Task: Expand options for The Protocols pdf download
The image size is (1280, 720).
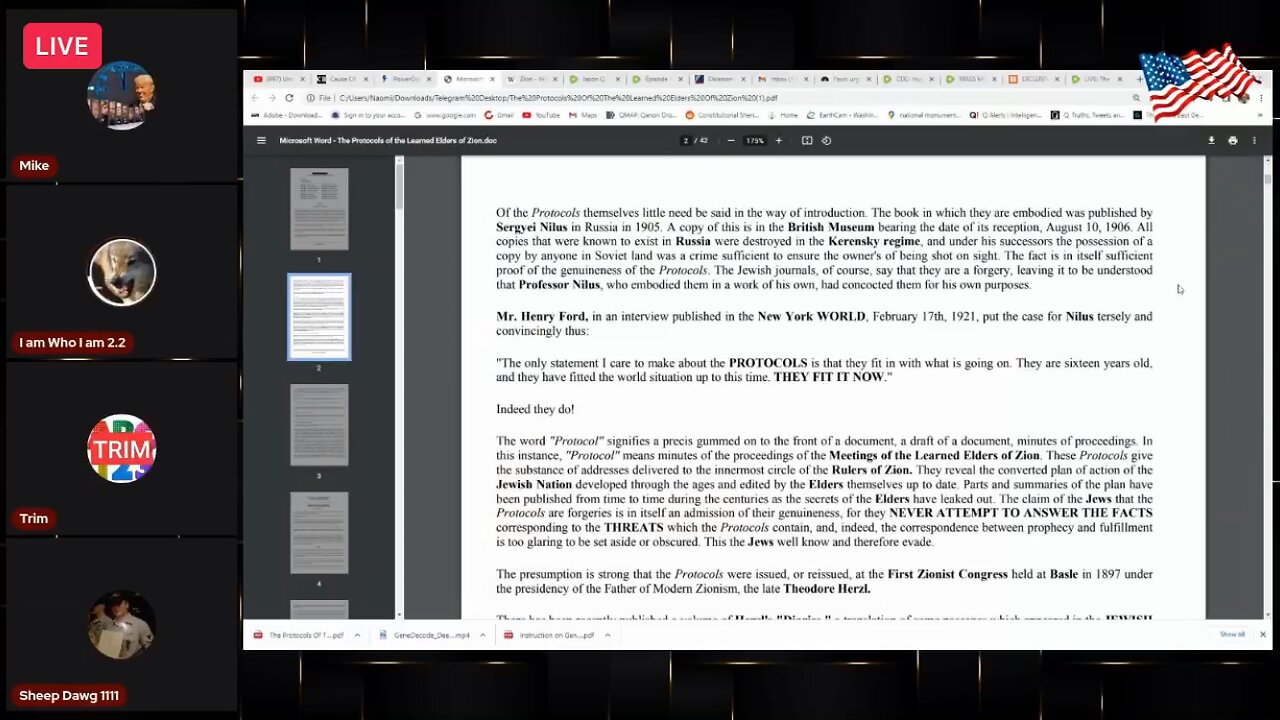Action: (357, 635)
